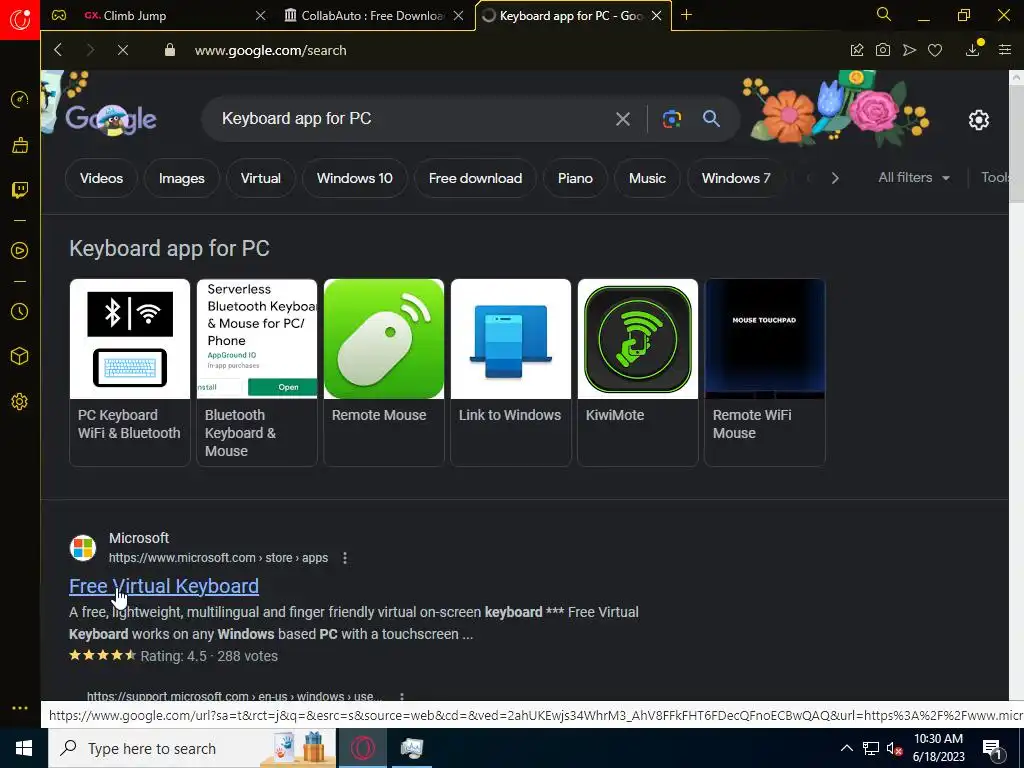Open a new browser tab
Image resolution: width=1024 pixels, height=768 pixels.
coord(686,15)
